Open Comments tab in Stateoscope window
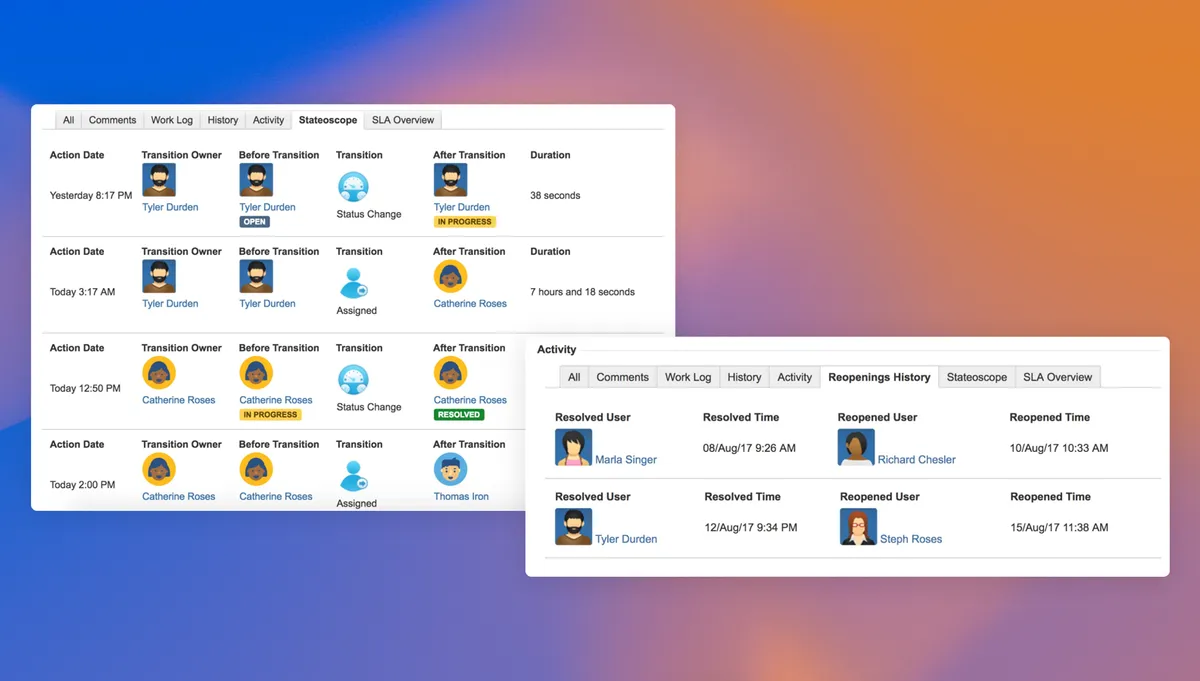 pyautogui.click(x=112, y=120)
